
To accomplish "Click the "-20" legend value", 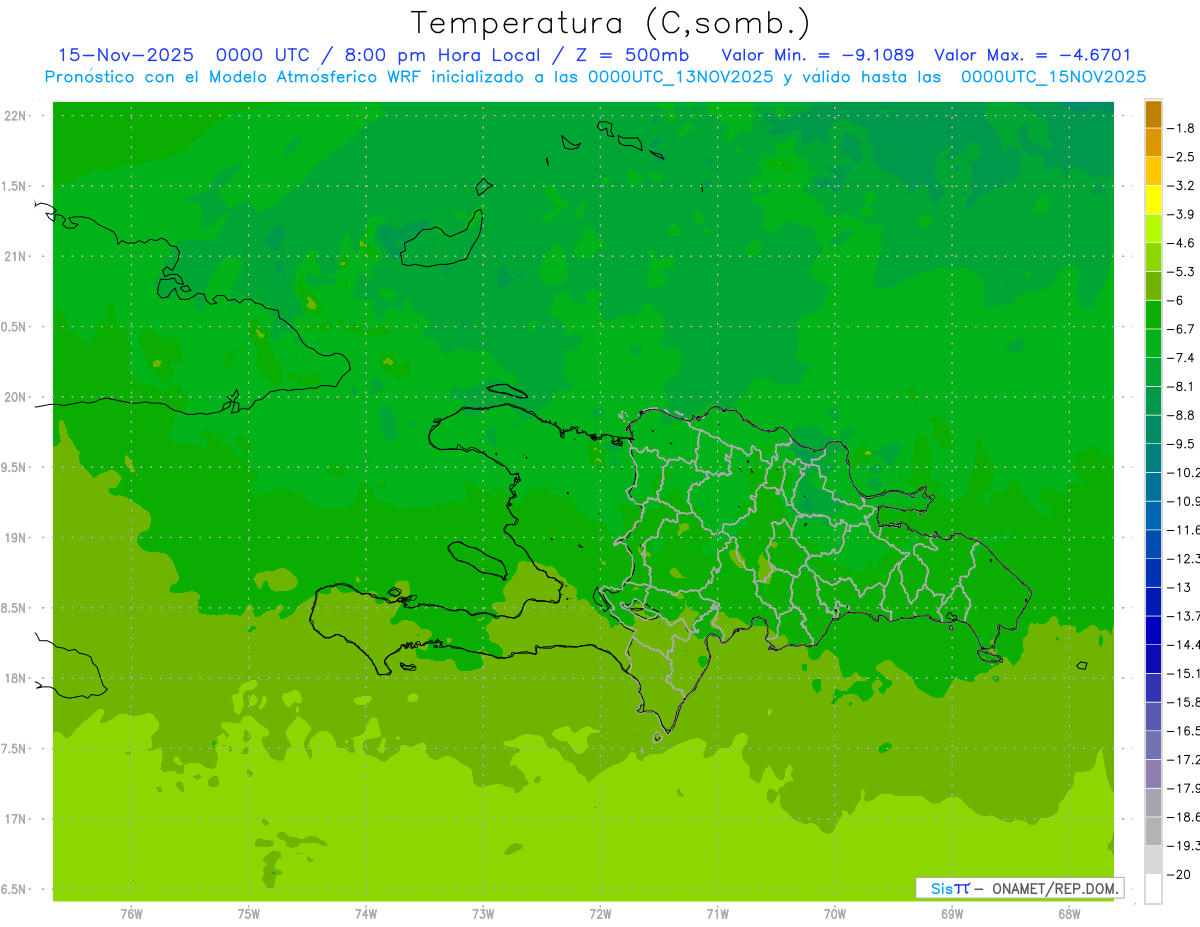I will tap(1180, 874).
